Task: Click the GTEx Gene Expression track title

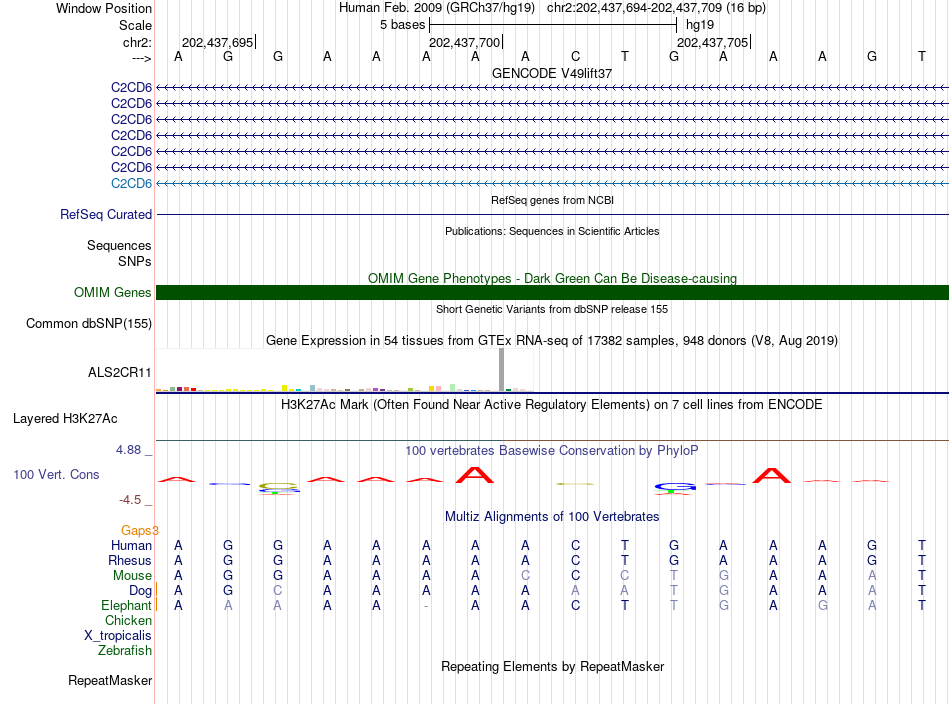Action: coord(552,340)
